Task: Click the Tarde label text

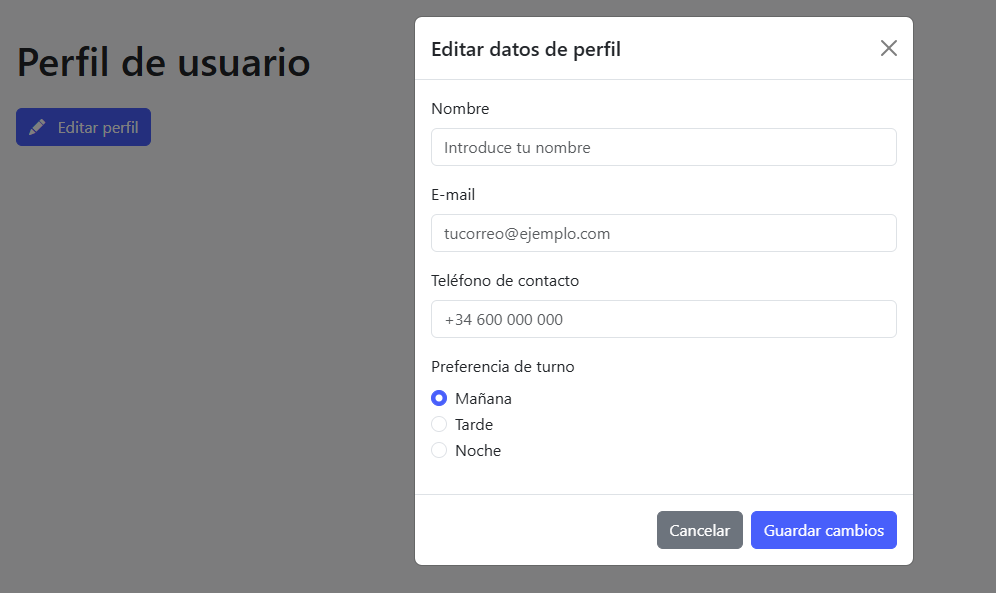Action: tap(474, 424)
